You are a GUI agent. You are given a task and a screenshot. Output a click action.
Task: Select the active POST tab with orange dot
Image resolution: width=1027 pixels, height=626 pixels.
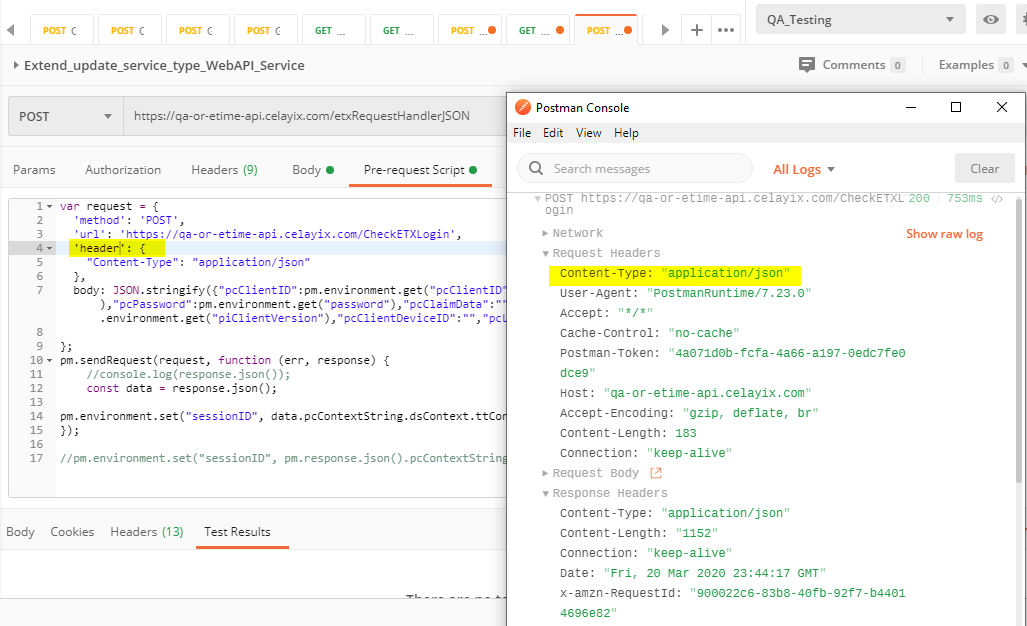click(x=605, y=30)
